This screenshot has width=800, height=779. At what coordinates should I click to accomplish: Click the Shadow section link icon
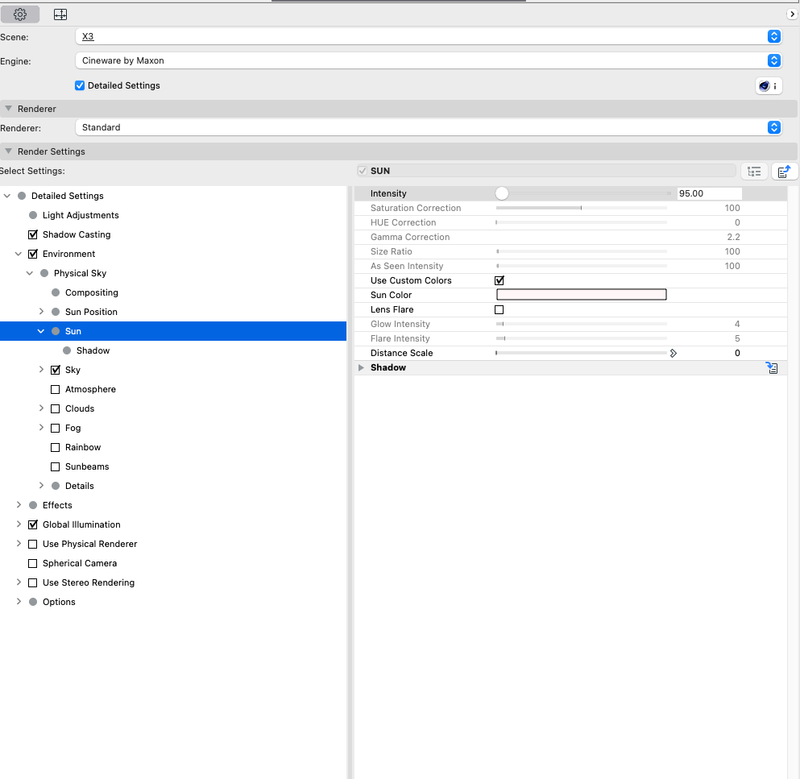[x=772, y=367]
